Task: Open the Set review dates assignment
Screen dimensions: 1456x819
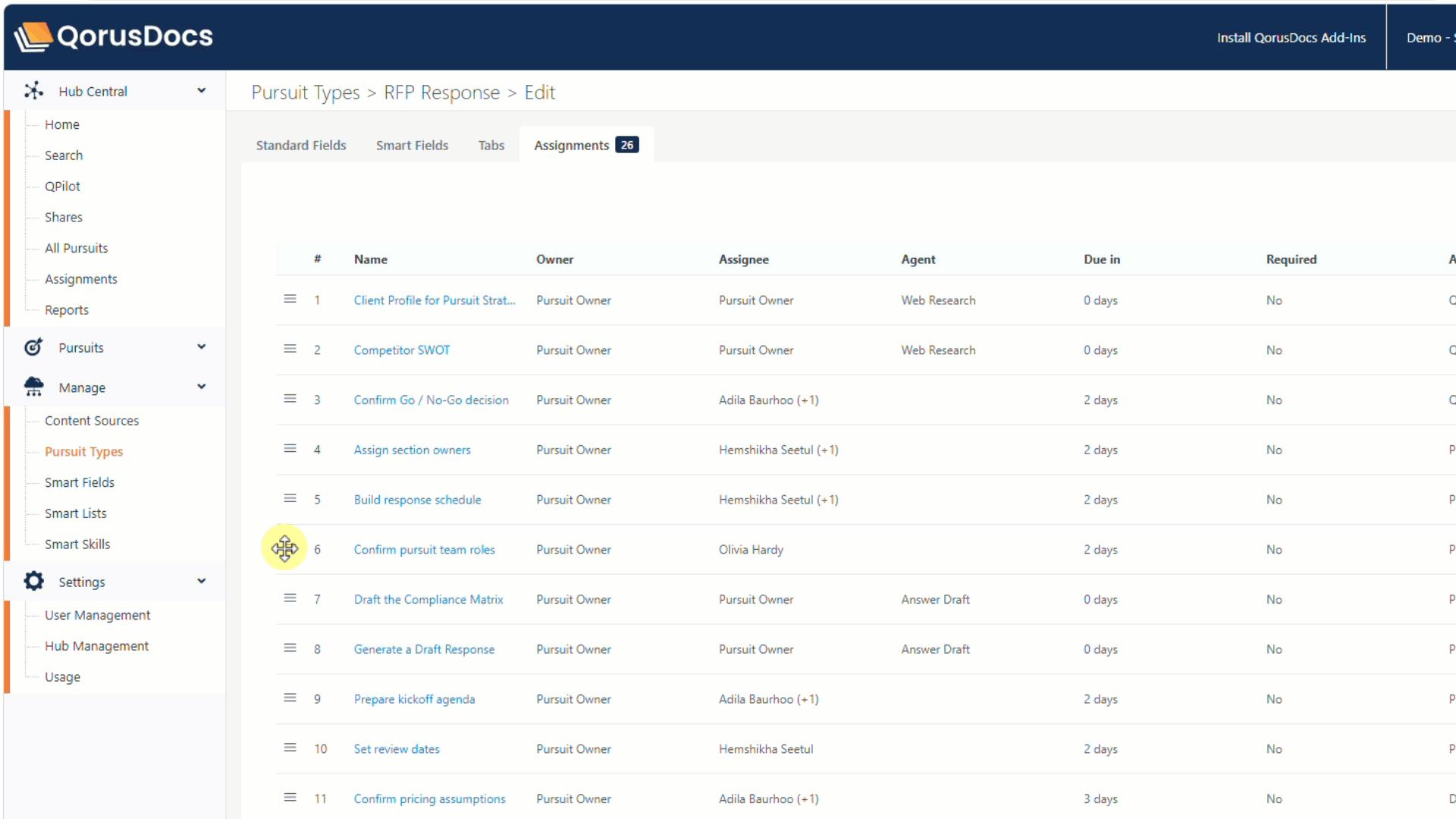Action: [397, 749]
